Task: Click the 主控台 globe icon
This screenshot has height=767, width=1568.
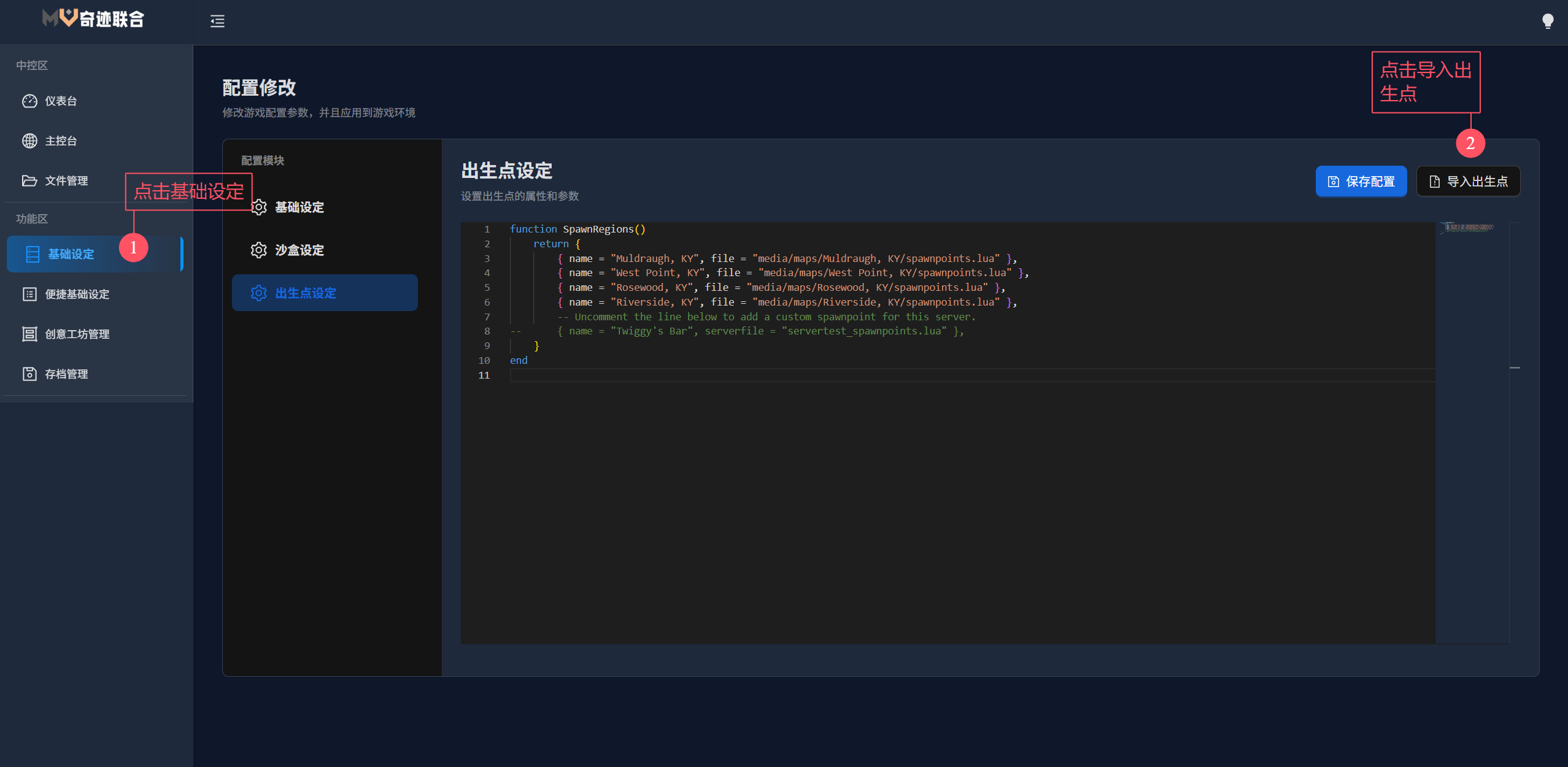Action: pos(29,141)
